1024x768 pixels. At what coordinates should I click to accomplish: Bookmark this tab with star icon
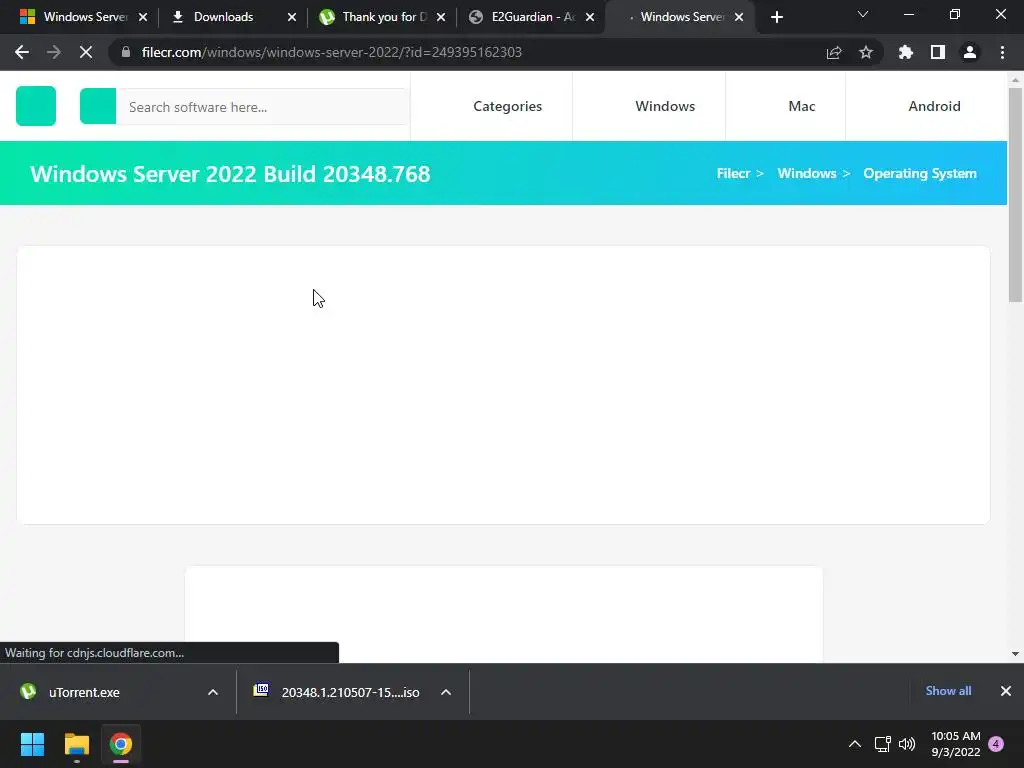point(865,52)
